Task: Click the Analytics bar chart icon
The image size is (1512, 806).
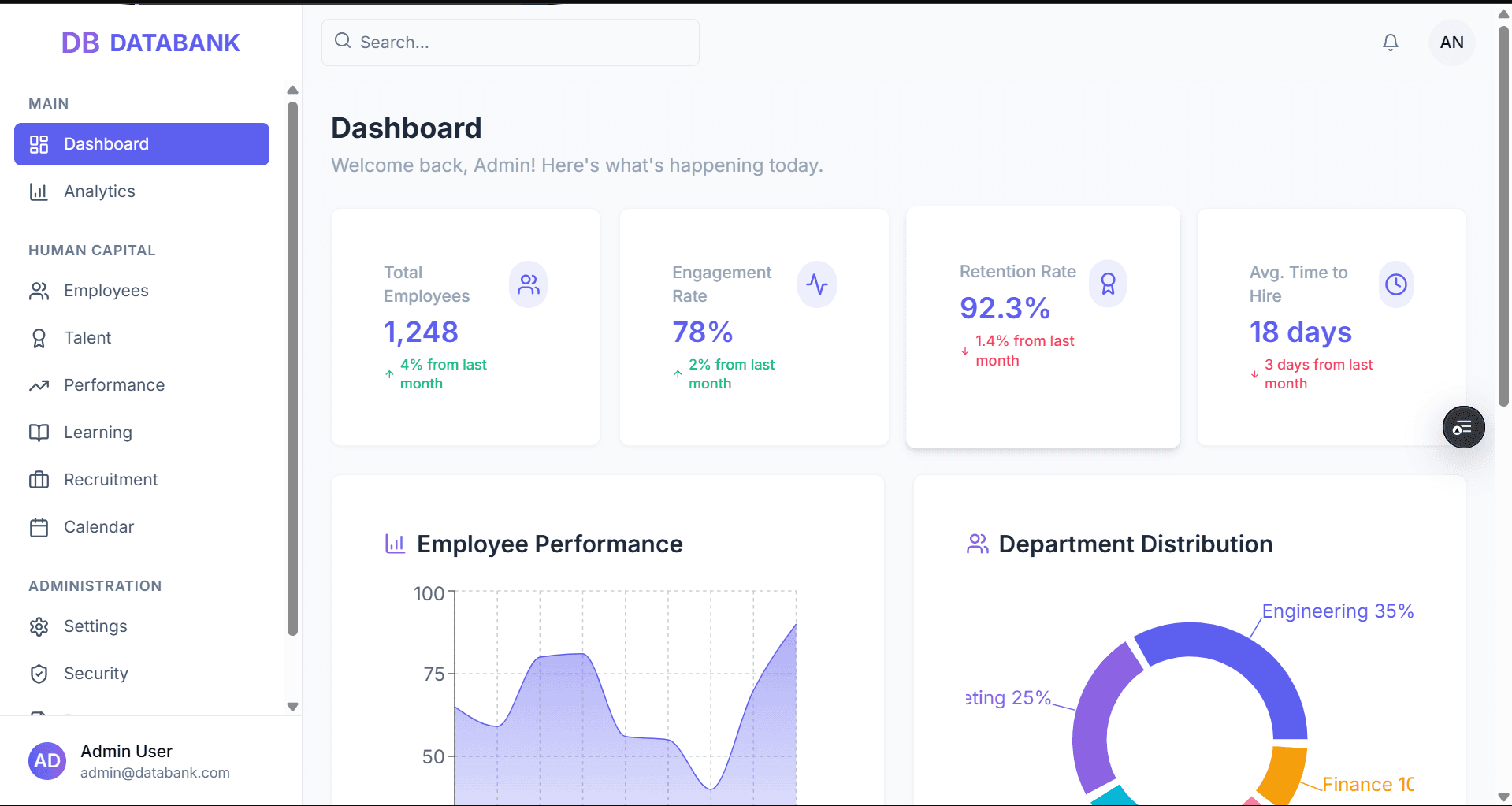Action: (39, 191)
